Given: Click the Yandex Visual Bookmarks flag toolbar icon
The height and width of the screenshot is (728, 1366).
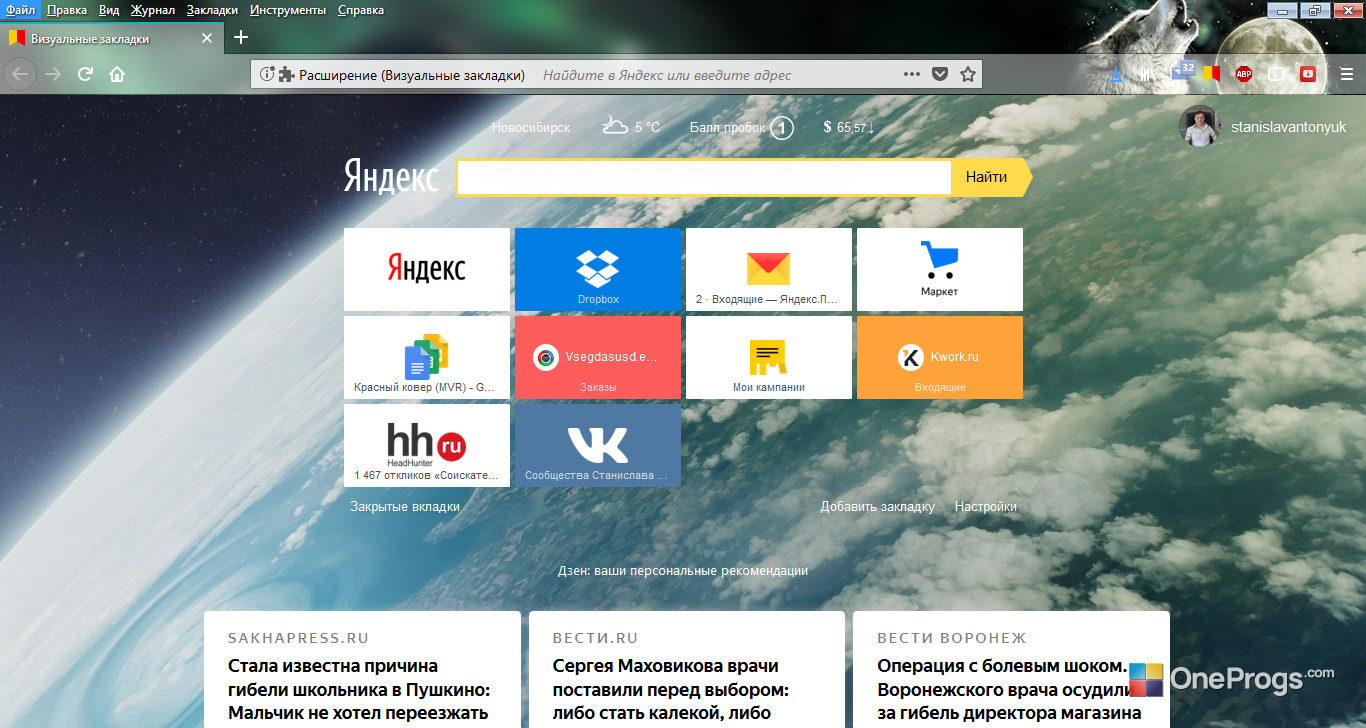Looking at the screenshot, I should pos(1212,74).
